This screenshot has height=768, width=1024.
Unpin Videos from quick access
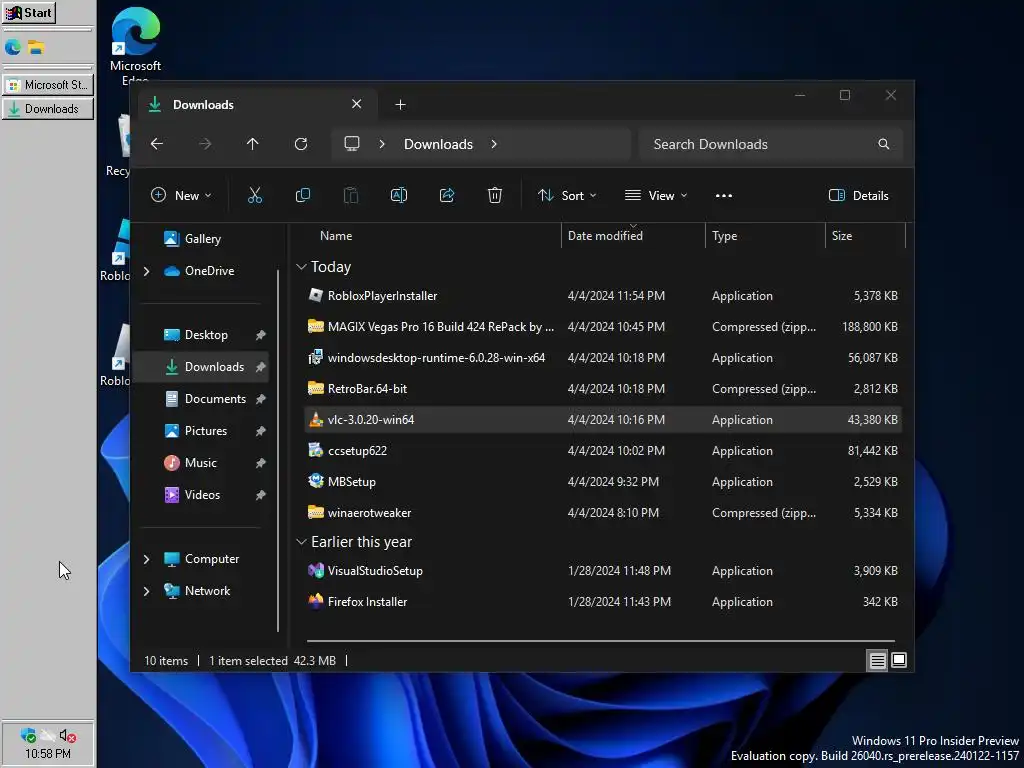261,495
